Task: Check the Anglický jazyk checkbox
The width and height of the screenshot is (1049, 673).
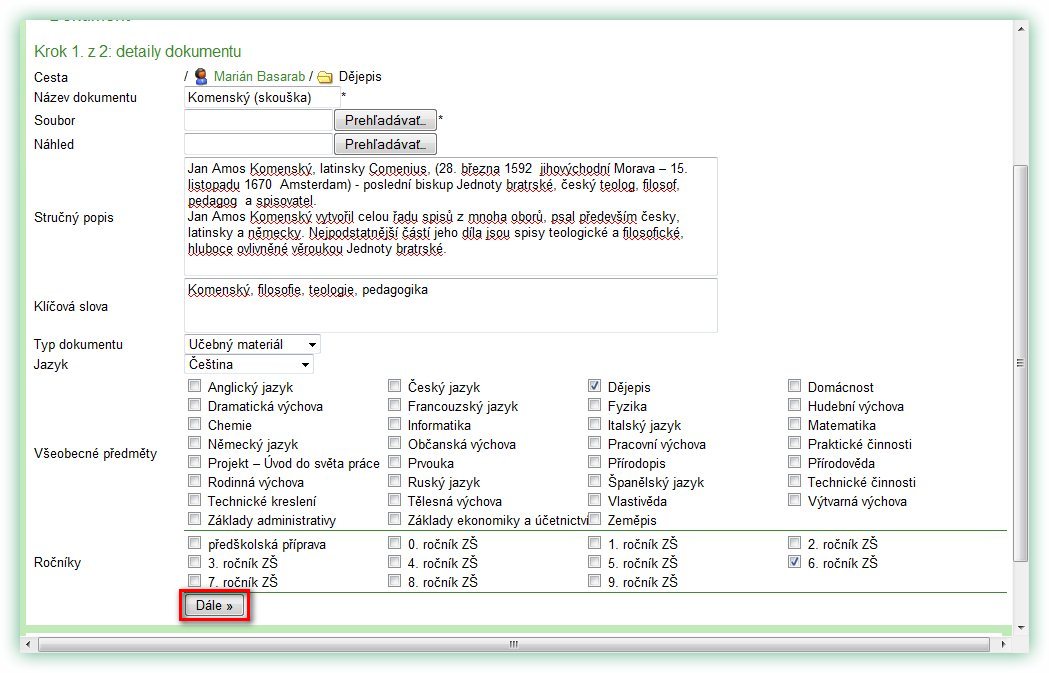Action: click(194, 386)
